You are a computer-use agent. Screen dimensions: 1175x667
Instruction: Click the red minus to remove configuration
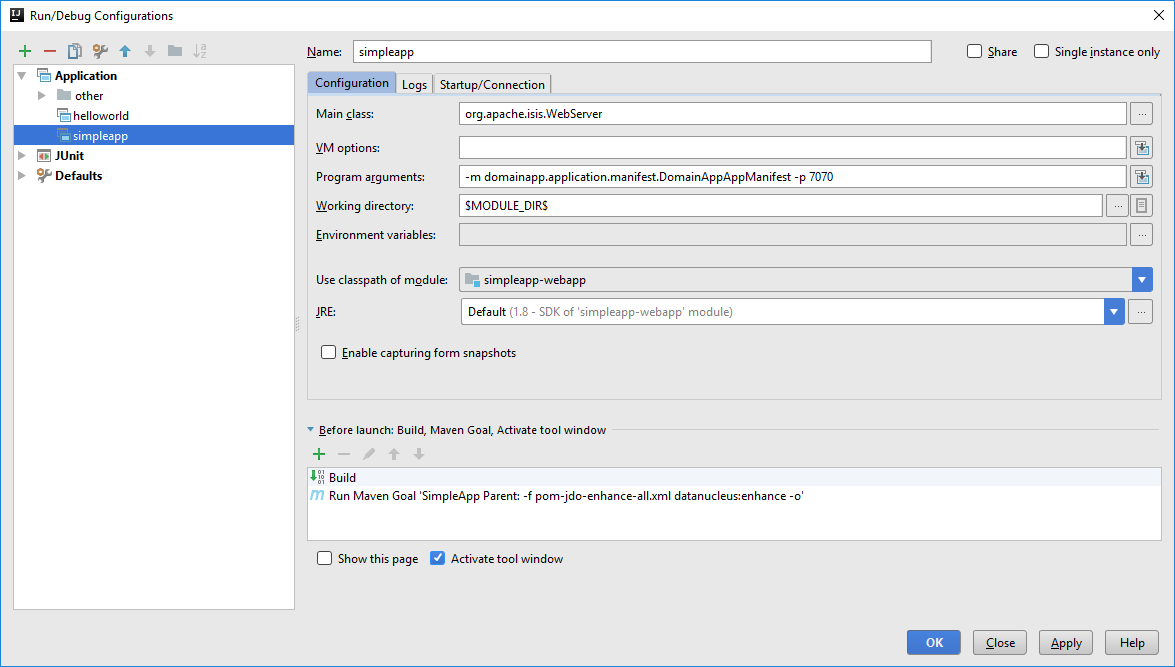pyautogui.click(x=50, y=51)
